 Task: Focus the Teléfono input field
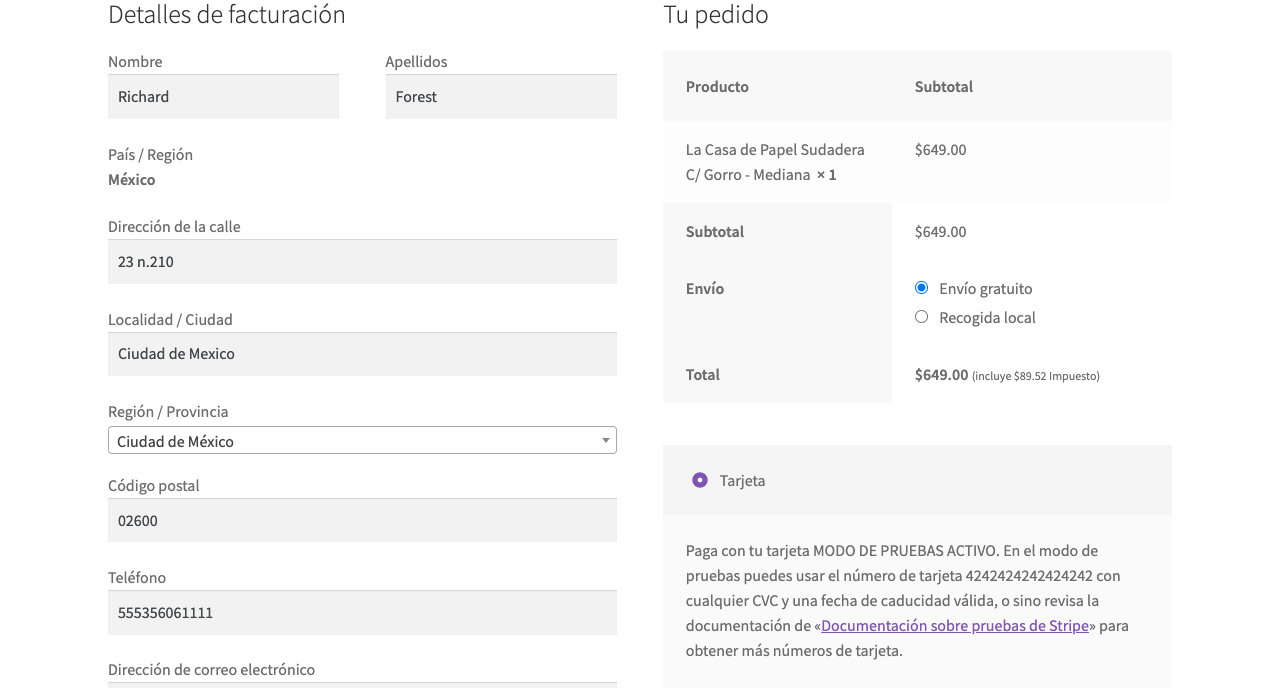coord(362,613)
